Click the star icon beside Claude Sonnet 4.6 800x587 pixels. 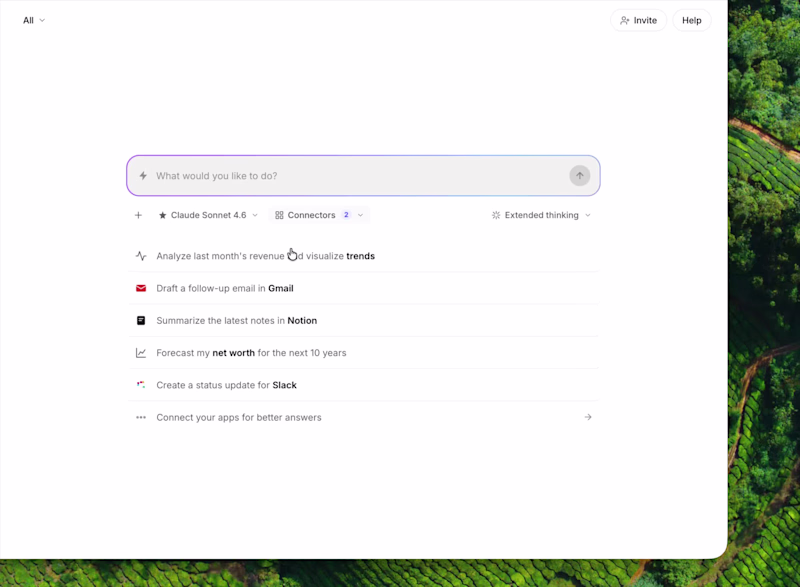coord(162,215)
